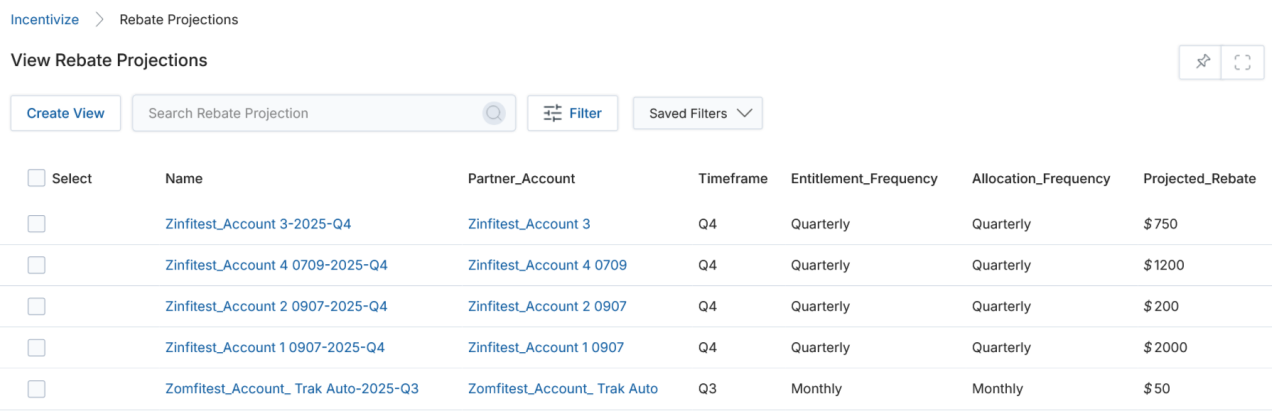This screenshot has height=418, width=1272.
Task: Pin the Rebate Projections view
Action: point(1202,62)
